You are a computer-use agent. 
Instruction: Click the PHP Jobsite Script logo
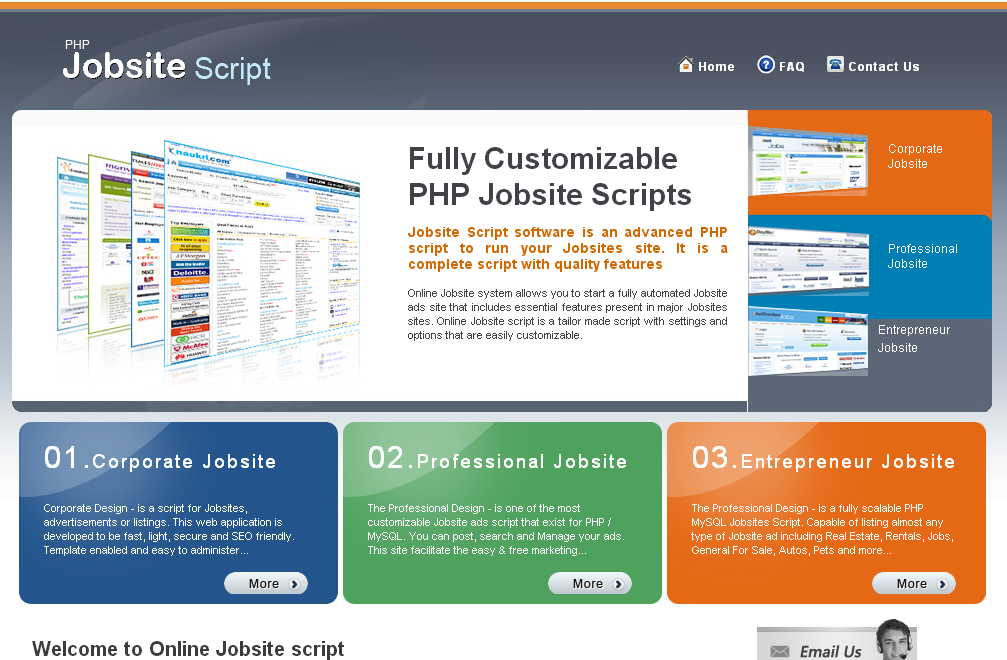tap(165, 60)
